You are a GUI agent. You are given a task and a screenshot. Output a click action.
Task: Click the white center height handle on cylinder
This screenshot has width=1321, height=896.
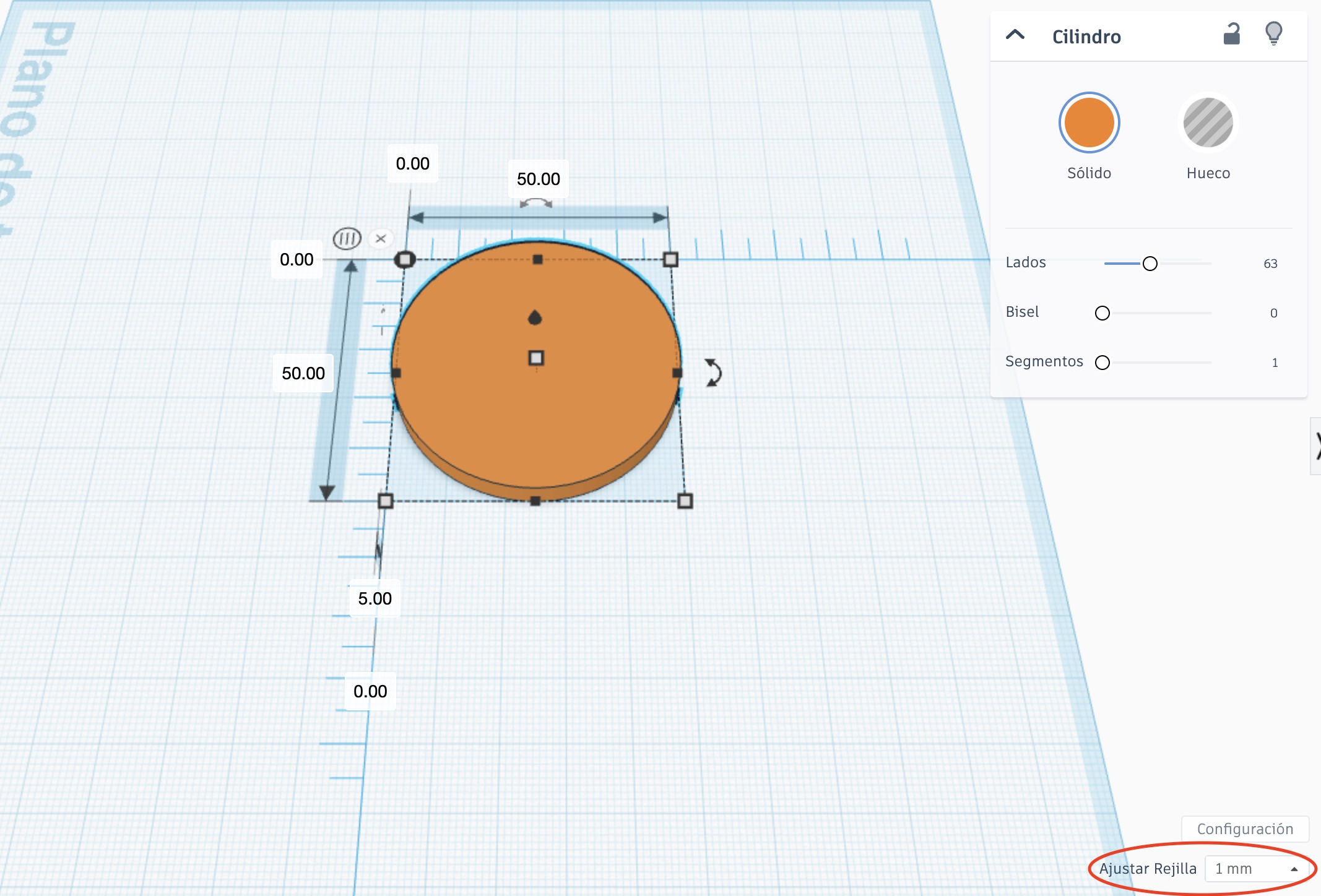536,358
